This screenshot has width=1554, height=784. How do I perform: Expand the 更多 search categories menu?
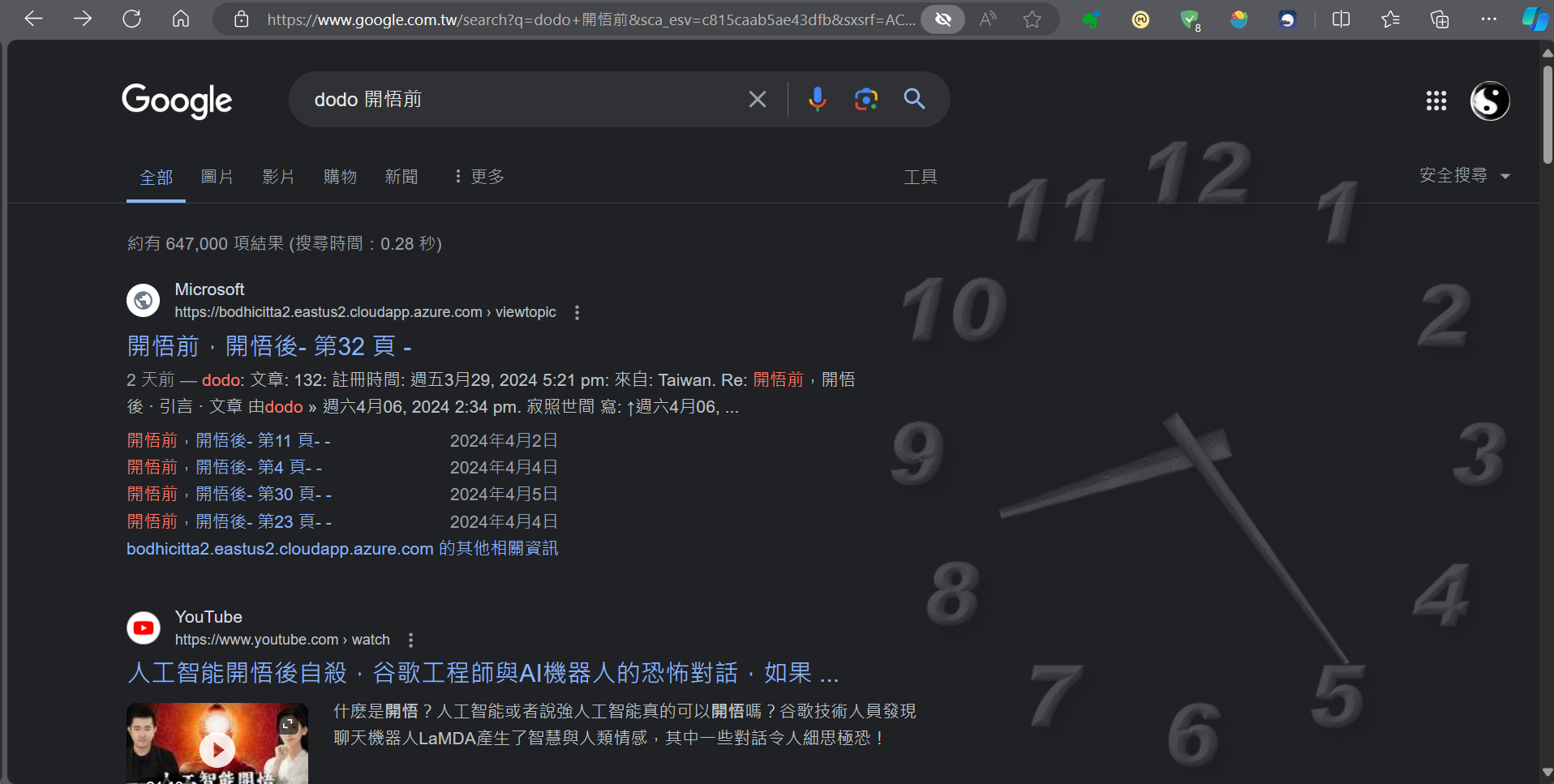click(479, 177)
